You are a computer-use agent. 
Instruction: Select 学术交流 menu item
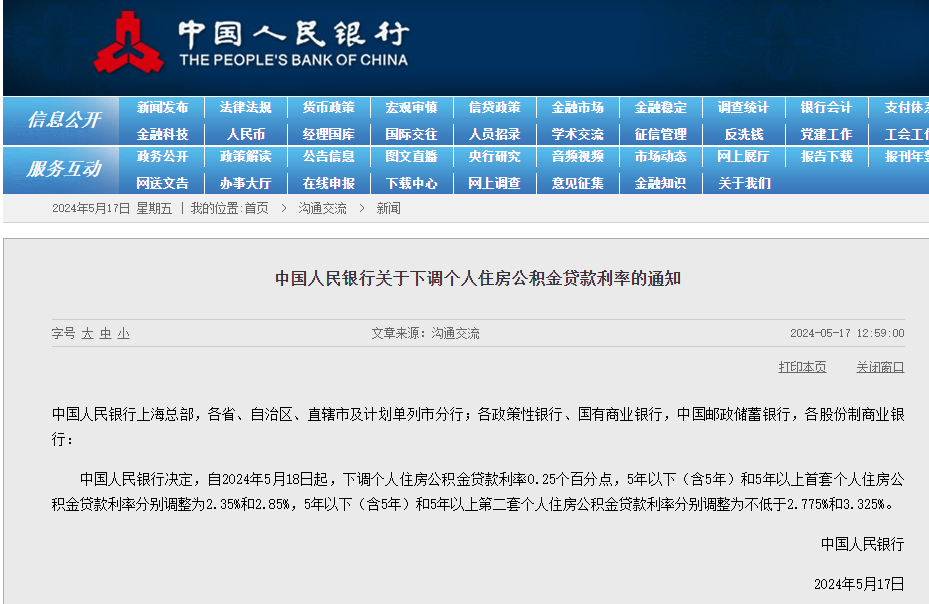tap(577, 135)
